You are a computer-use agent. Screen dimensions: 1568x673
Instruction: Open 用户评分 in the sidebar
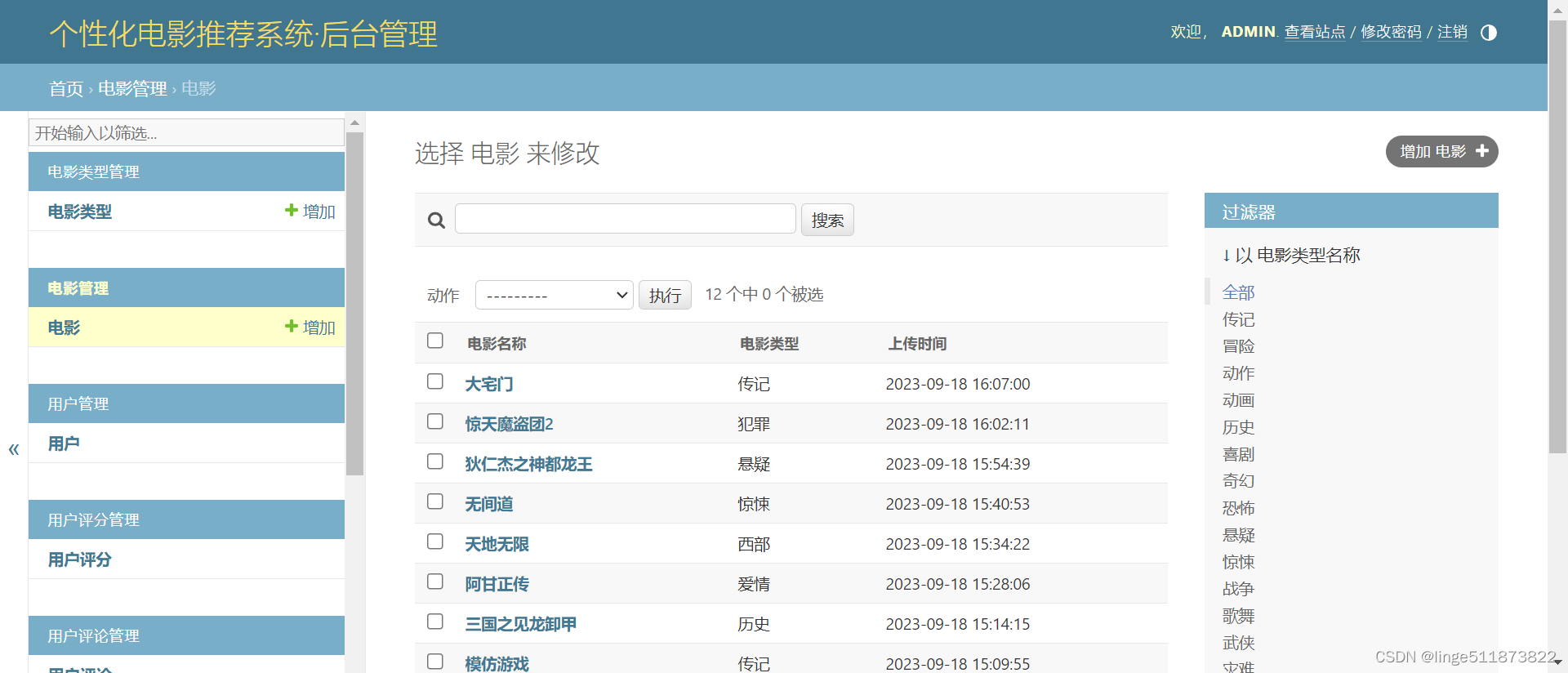[80, 559]
